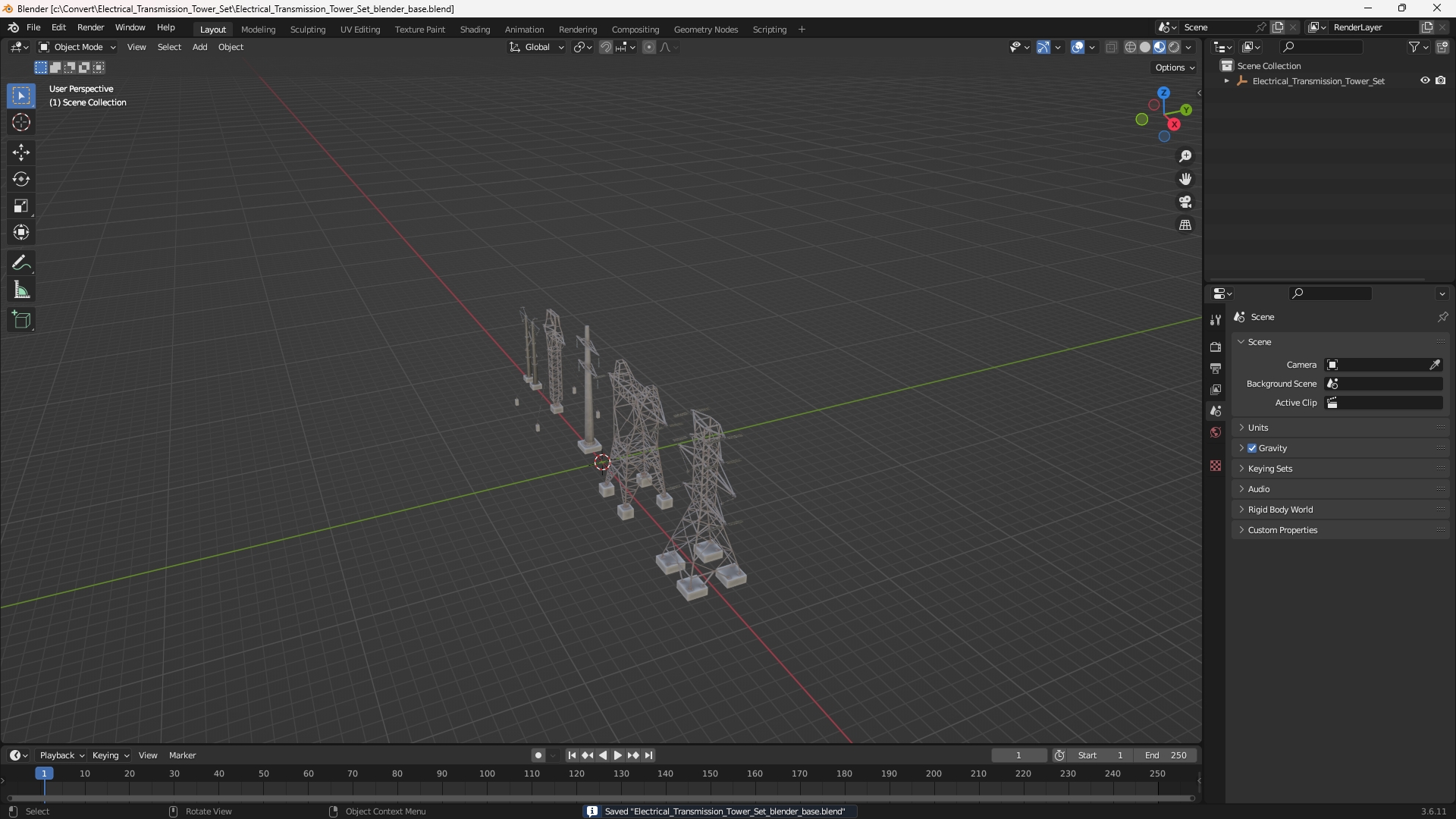Open Texture properties checker icon
Image resolution: width=1456 pixels, height=819 pixels.
point(1216,466)
